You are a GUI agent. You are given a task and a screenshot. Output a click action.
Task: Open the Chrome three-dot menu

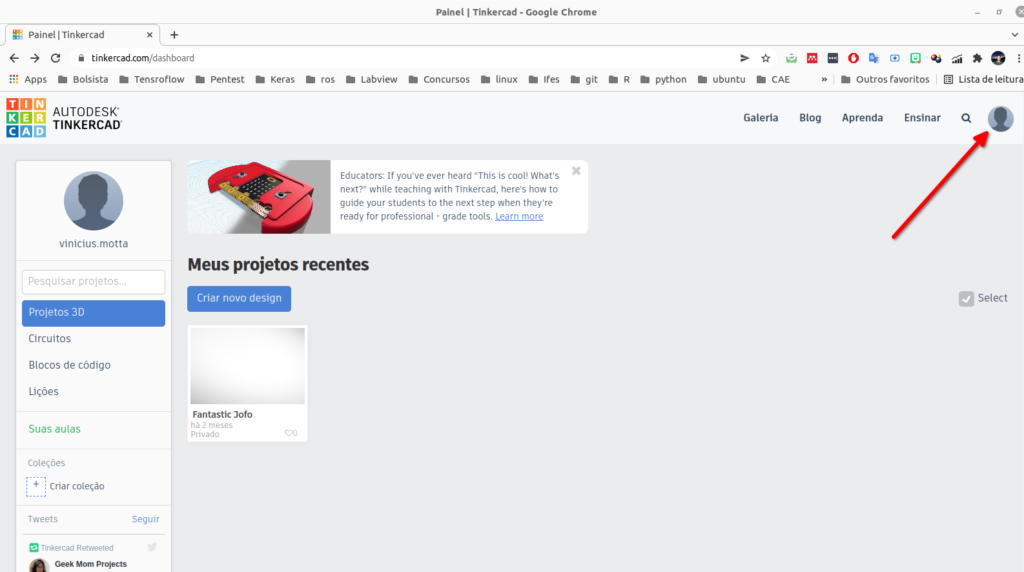[x=1018, y=58]
